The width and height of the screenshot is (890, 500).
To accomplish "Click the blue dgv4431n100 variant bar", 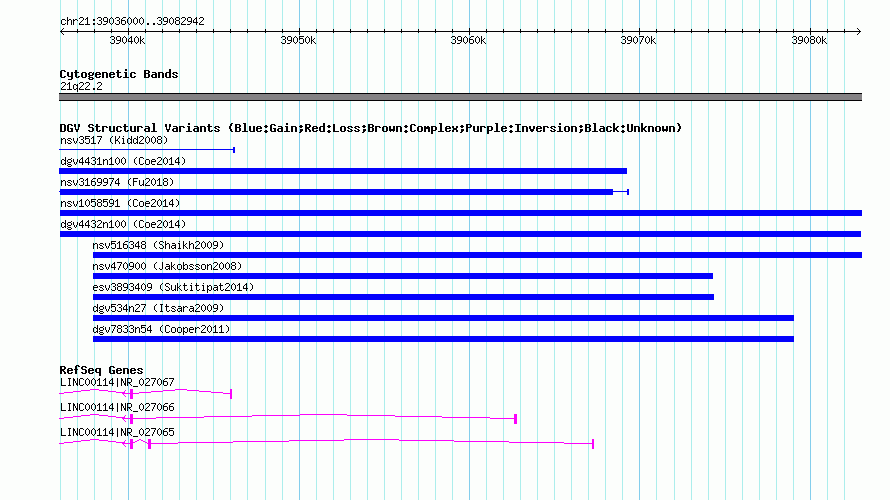I will [x=343, y=171].
